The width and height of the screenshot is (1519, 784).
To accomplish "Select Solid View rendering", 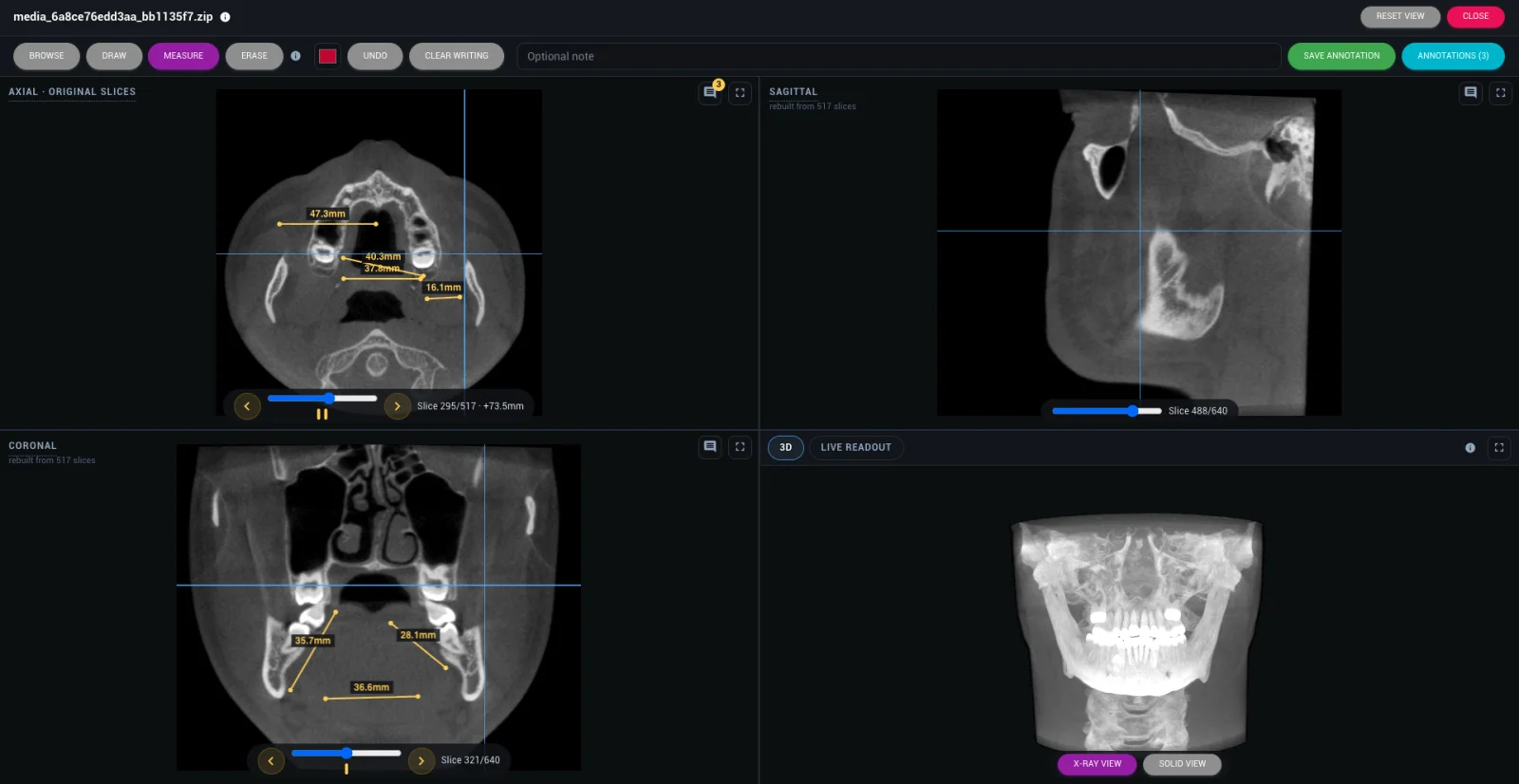I will point(1182,764).
